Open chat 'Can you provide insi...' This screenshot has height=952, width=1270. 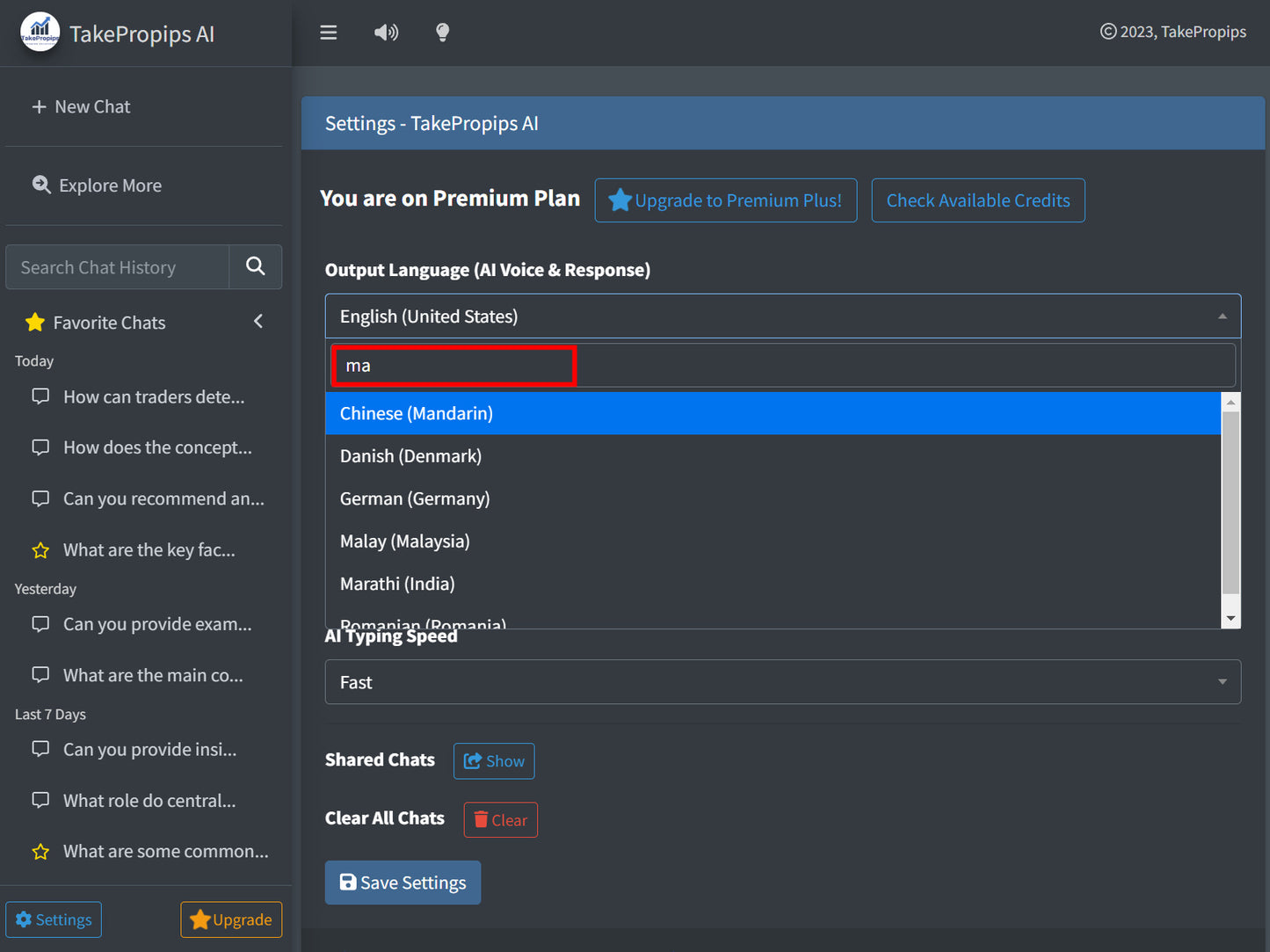pyautogui.click(x=149, y=750)
